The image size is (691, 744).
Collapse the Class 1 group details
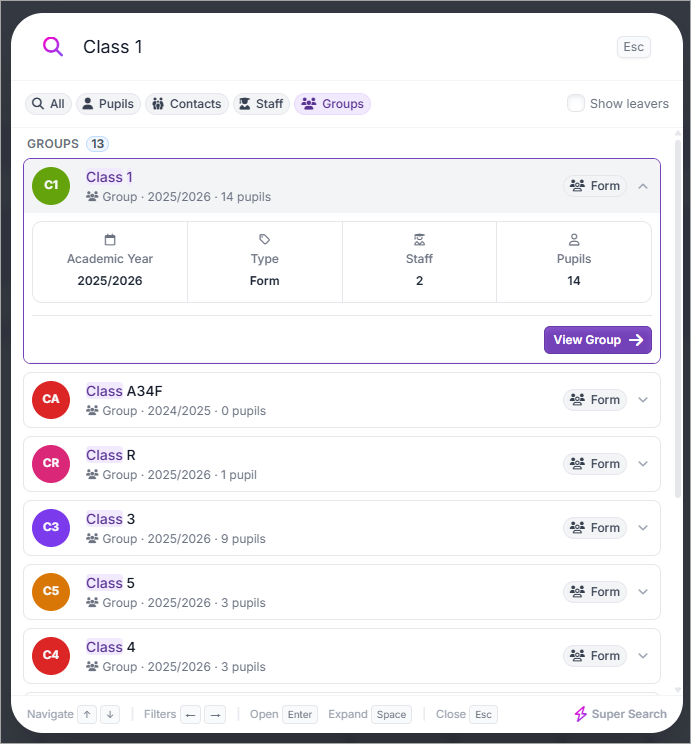643,186
